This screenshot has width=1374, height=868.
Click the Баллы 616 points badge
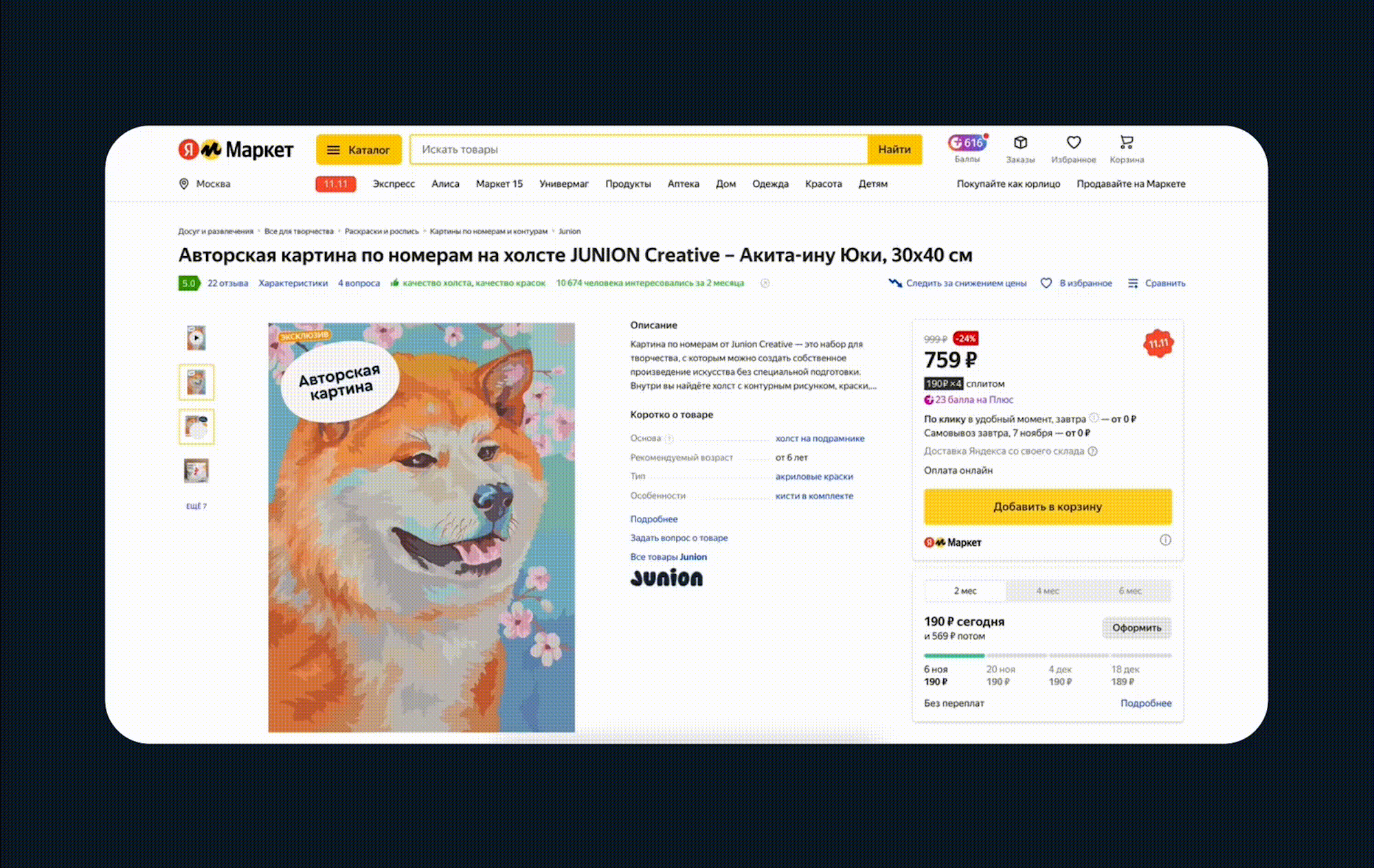(x=967, y=143)
